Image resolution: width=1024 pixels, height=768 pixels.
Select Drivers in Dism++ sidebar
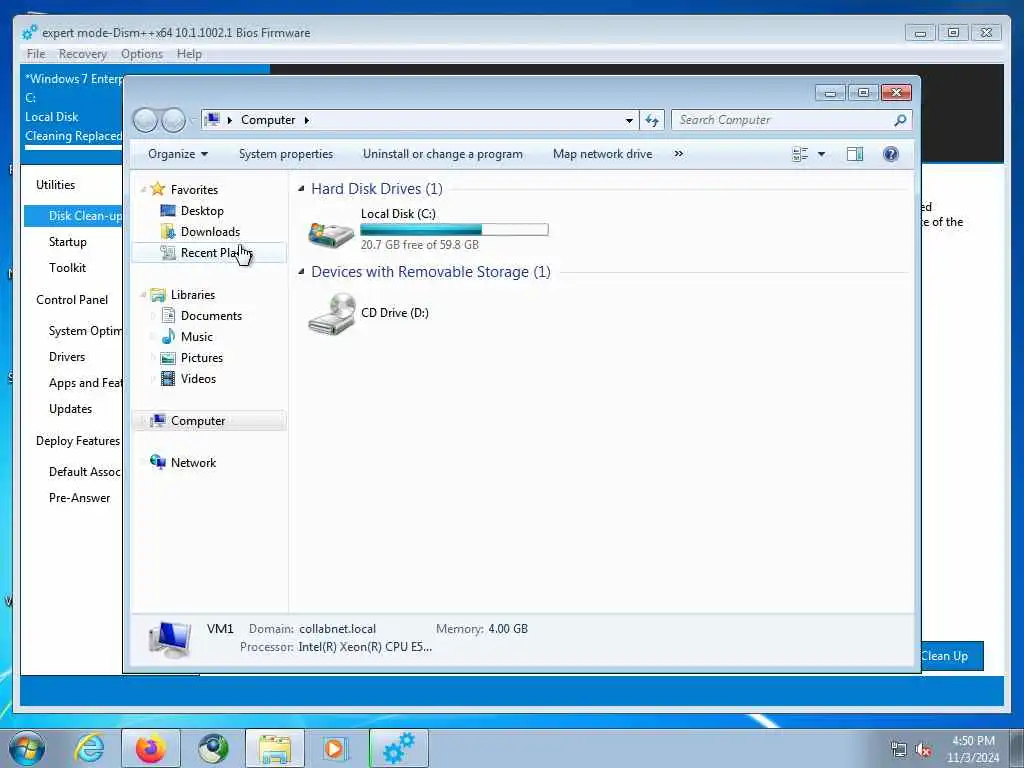[x=67, y=357]
